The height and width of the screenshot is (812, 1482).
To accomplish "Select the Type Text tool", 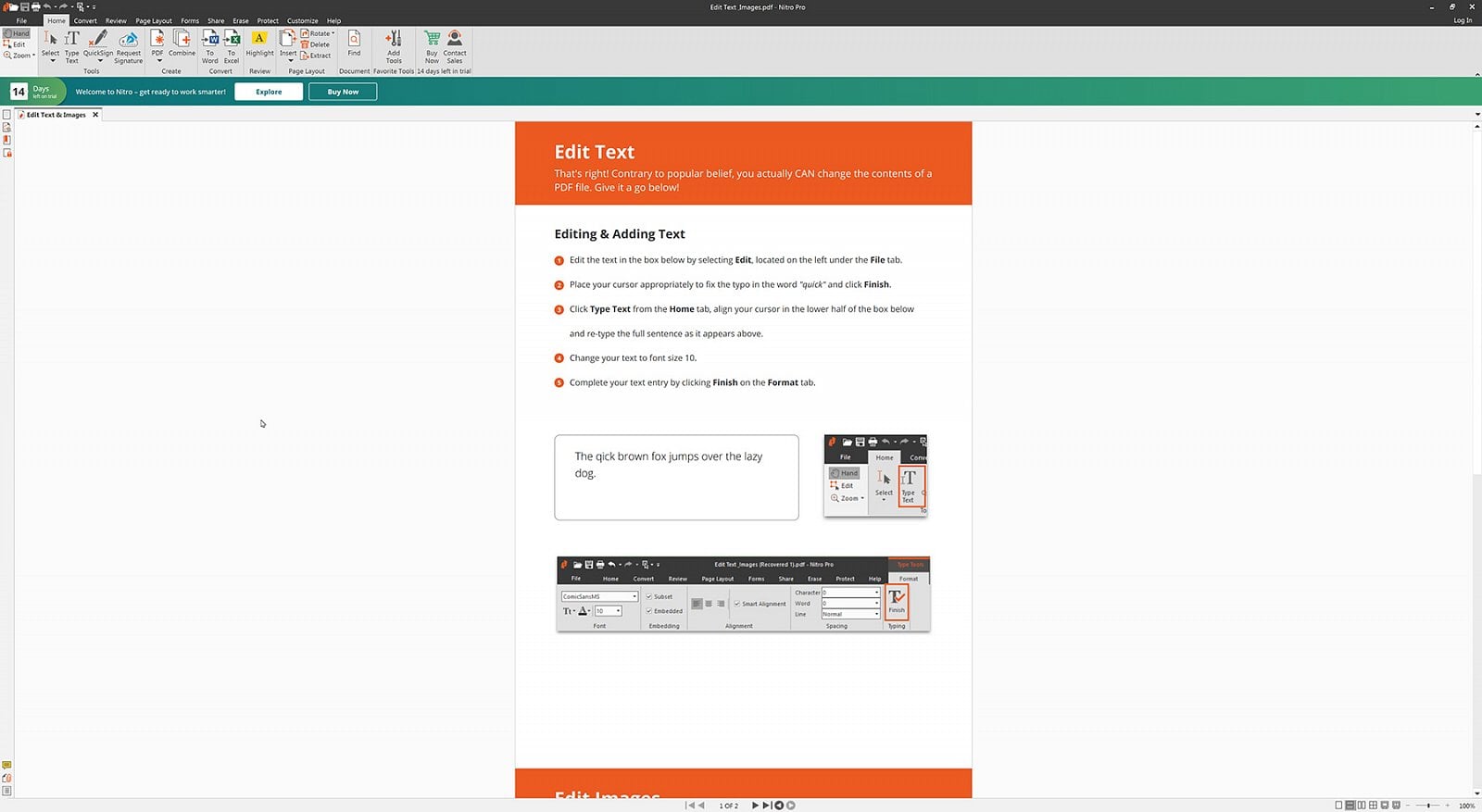I will coord(71,45).
